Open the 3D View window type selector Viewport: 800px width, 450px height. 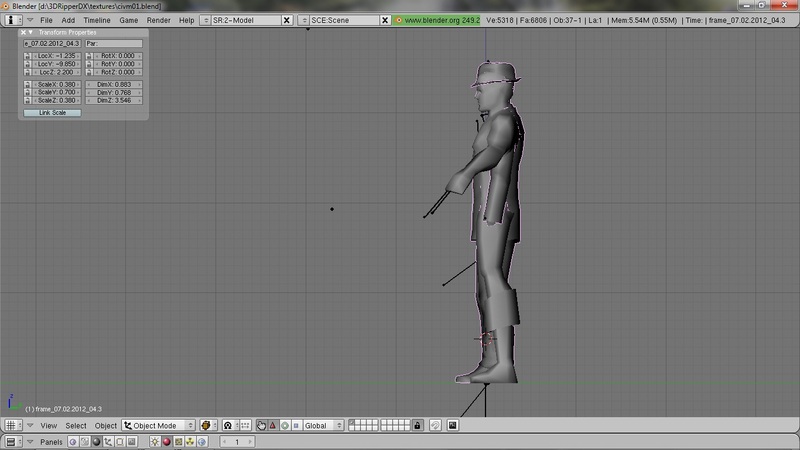[13, 425]
